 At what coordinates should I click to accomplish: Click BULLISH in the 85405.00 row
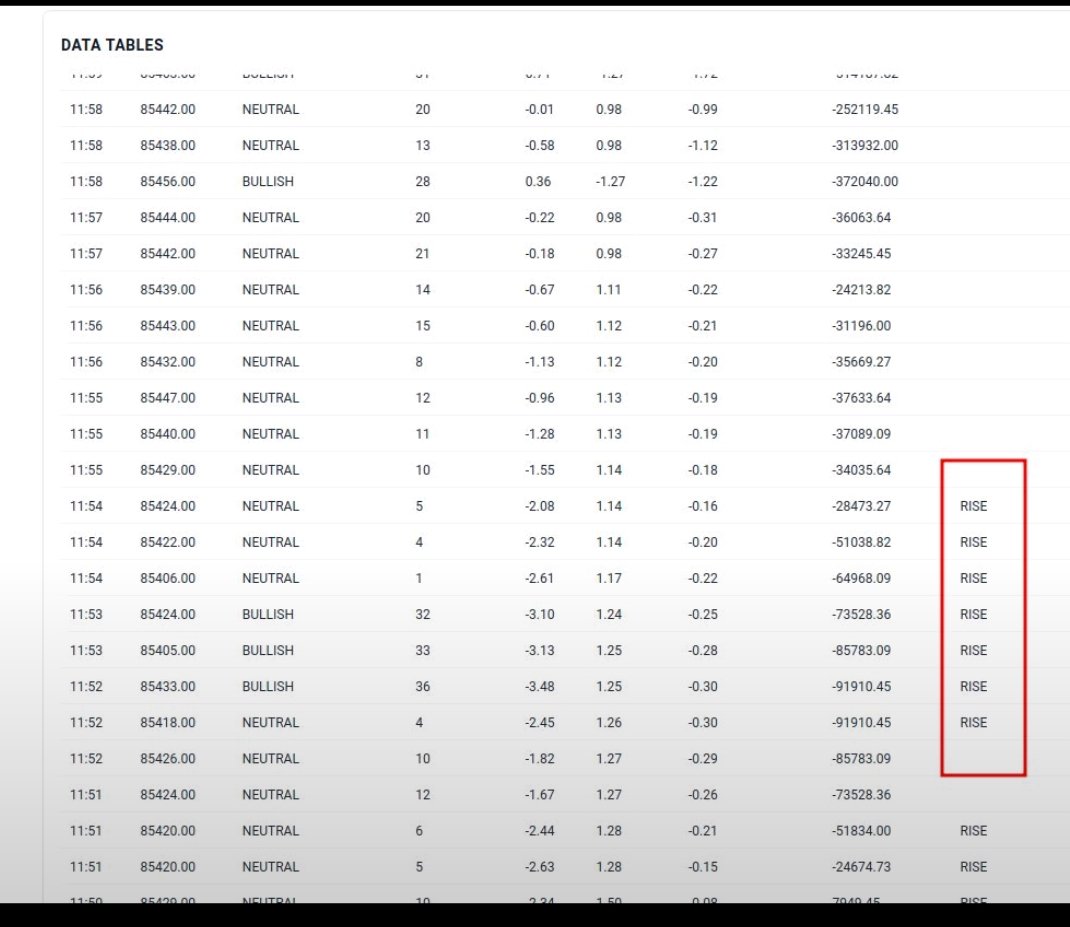[x=268, y=651]
